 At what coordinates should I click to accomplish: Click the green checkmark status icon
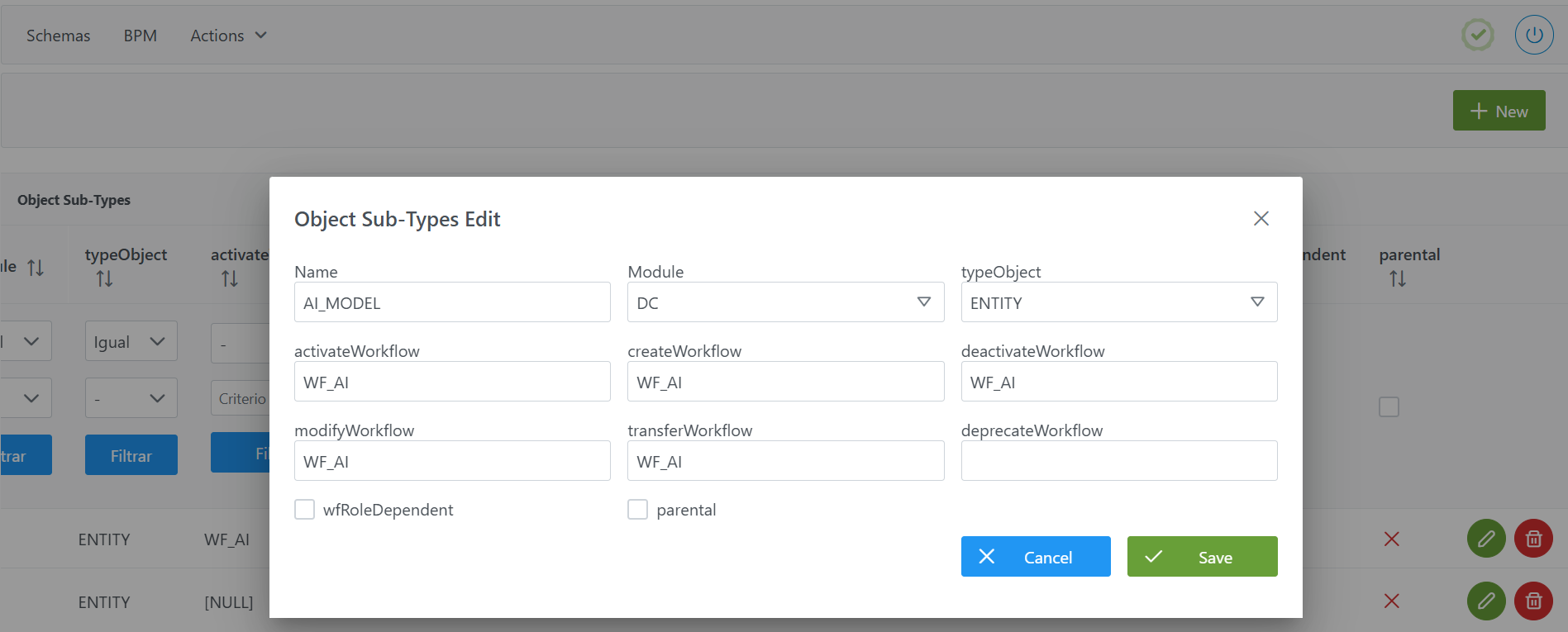tap(1477, 36)
